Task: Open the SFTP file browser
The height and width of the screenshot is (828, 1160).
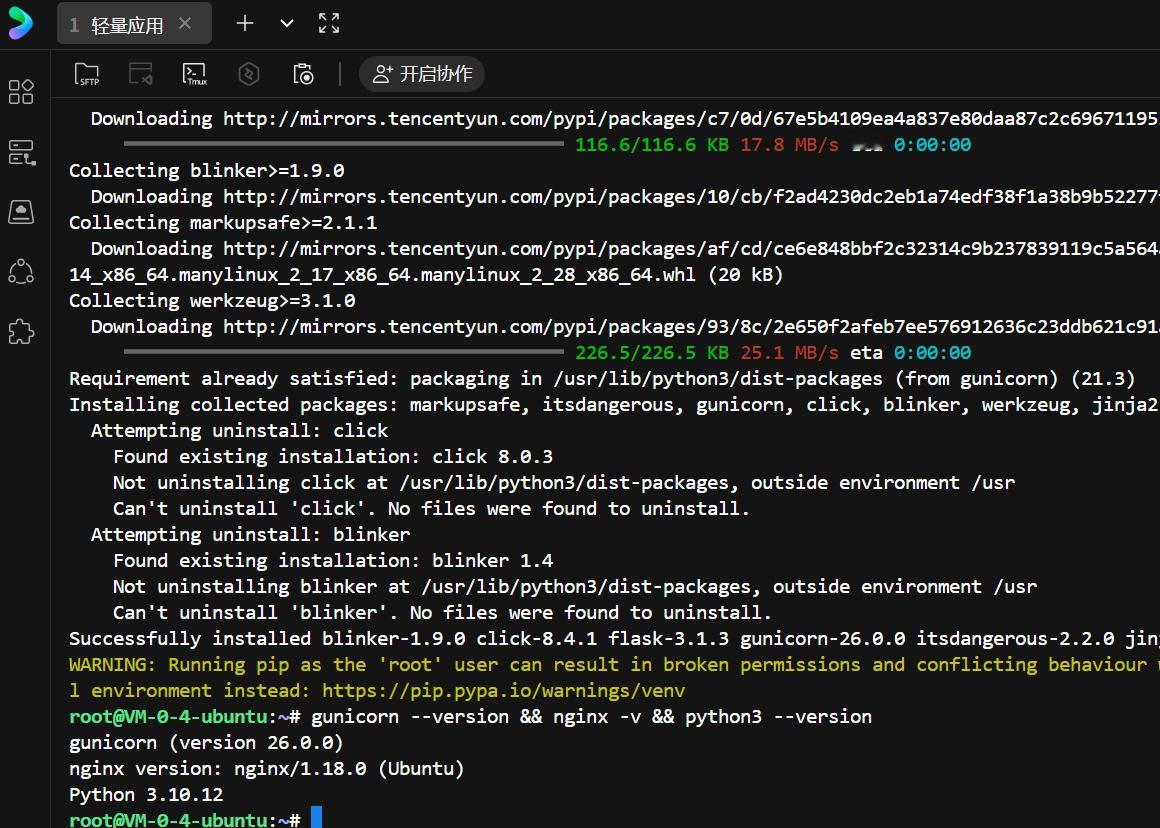Action: point(87,74)
